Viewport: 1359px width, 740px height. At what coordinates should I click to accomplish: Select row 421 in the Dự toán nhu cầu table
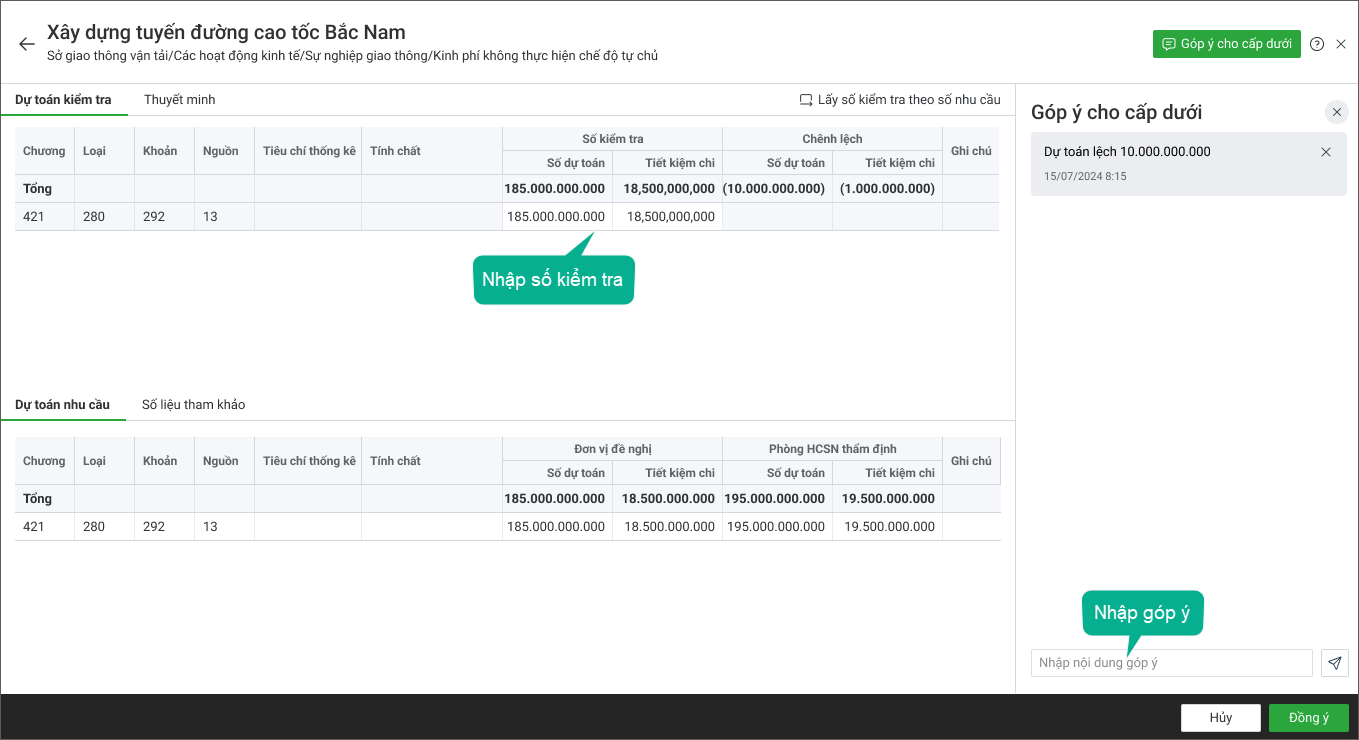[x=507, y=527]
